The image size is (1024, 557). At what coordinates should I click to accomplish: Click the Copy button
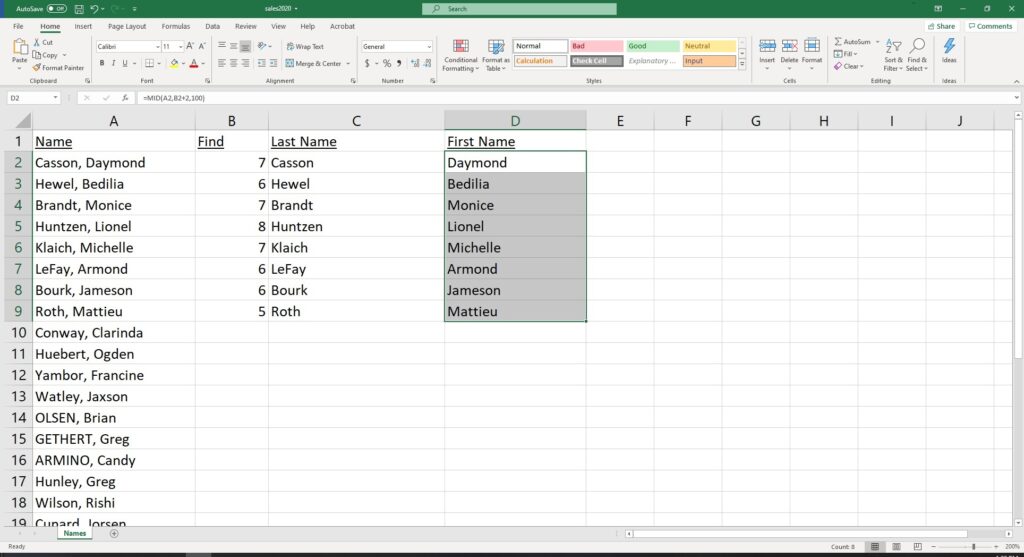click(46, 56)
